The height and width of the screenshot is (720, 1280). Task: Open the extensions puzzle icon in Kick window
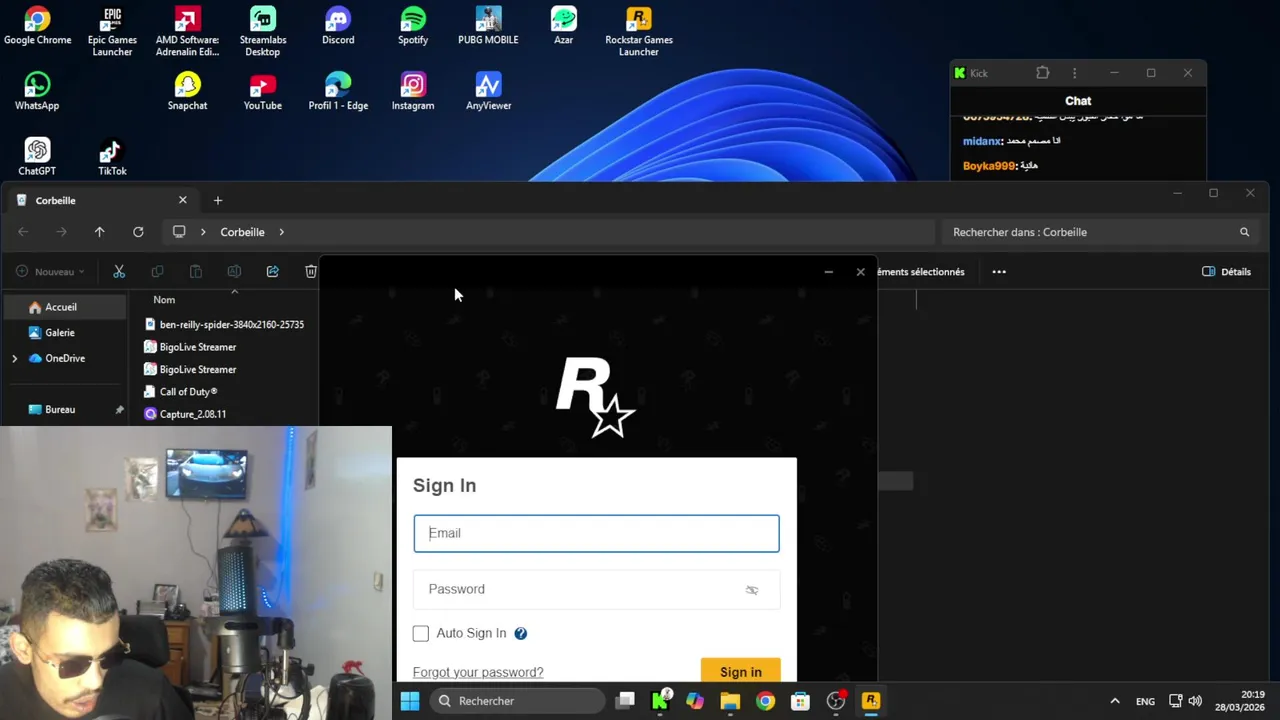[x=1042, y=73]
